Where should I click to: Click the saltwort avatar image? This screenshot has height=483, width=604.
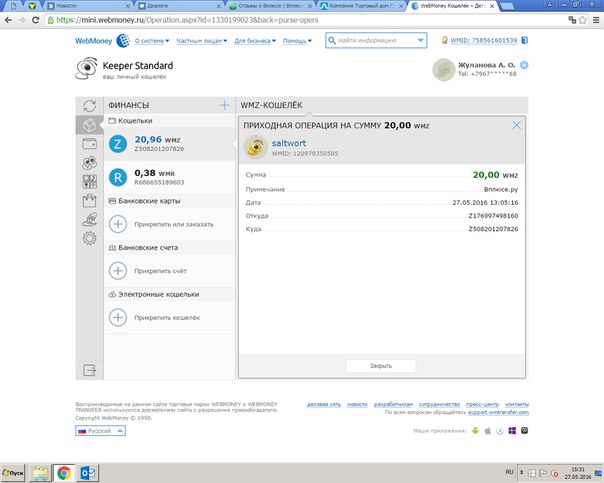tap(256, 147)
